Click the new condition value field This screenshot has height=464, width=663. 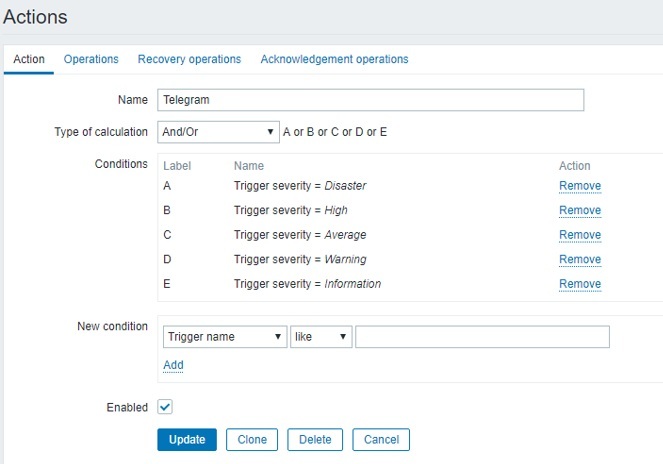point(482,337)
